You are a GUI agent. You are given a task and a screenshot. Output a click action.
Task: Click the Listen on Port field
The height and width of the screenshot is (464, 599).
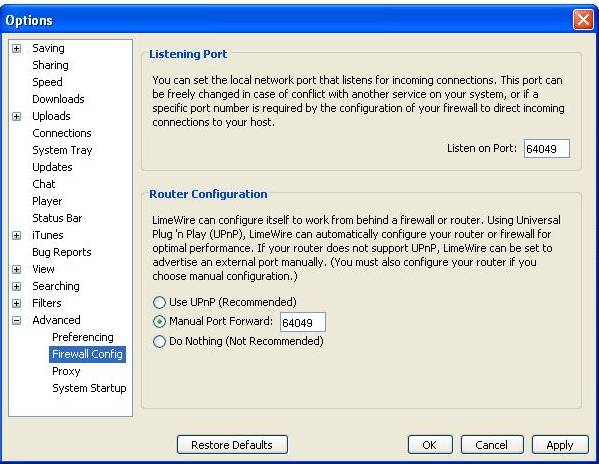tap(547, 149)
